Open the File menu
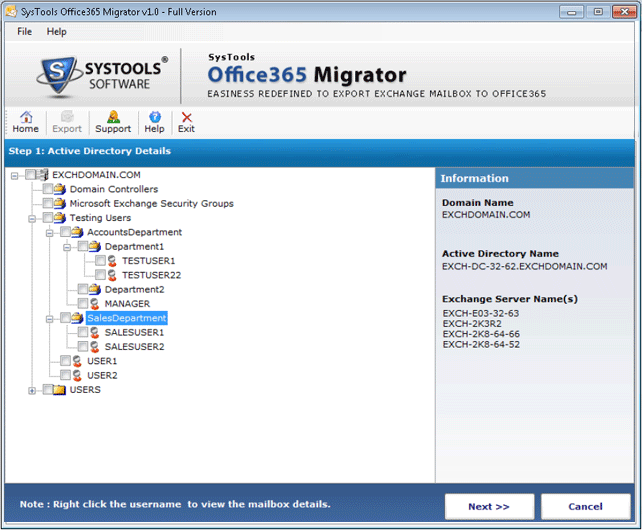Viewport: 642px width, 530px height. pyautogui.click(x=25, y=32)
